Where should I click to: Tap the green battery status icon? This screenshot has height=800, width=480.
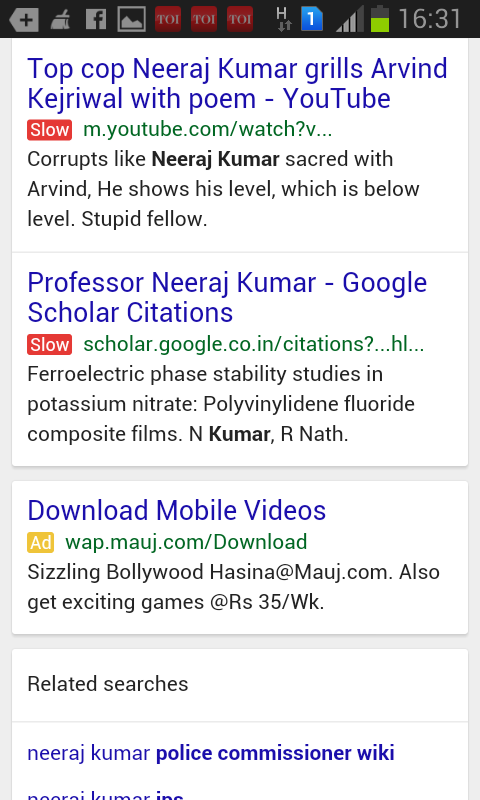pyautogui.click(x=380, y=19)
